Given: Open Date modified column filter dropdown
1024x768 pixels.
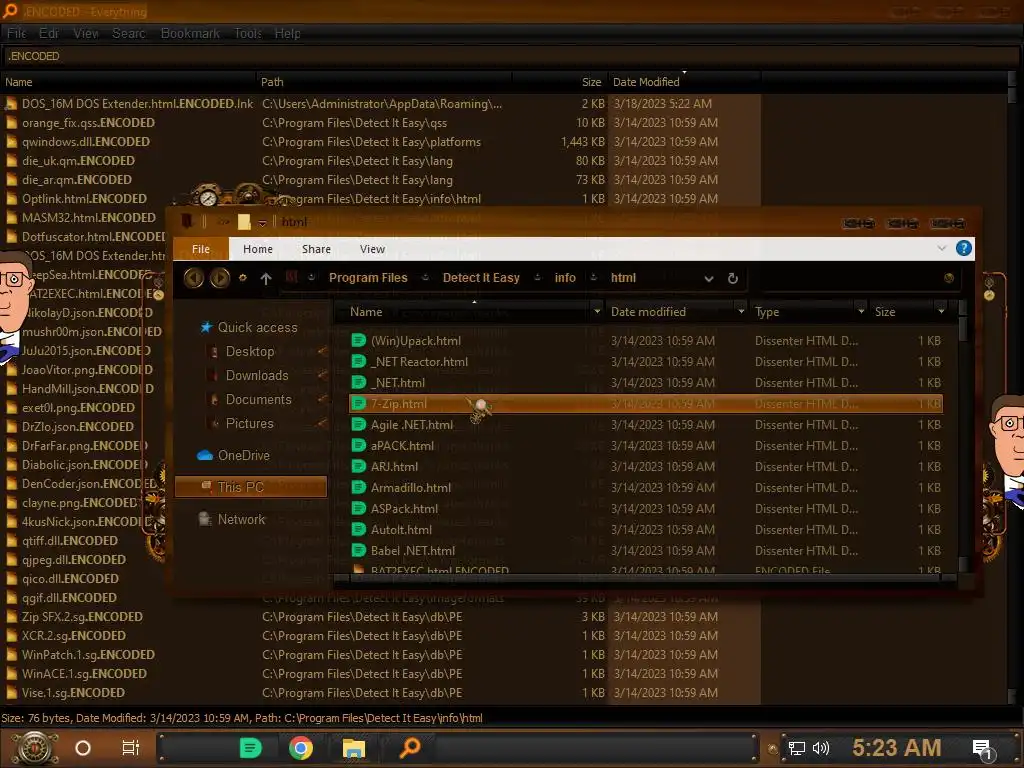Looking at the screenshot, I should 741,312.
